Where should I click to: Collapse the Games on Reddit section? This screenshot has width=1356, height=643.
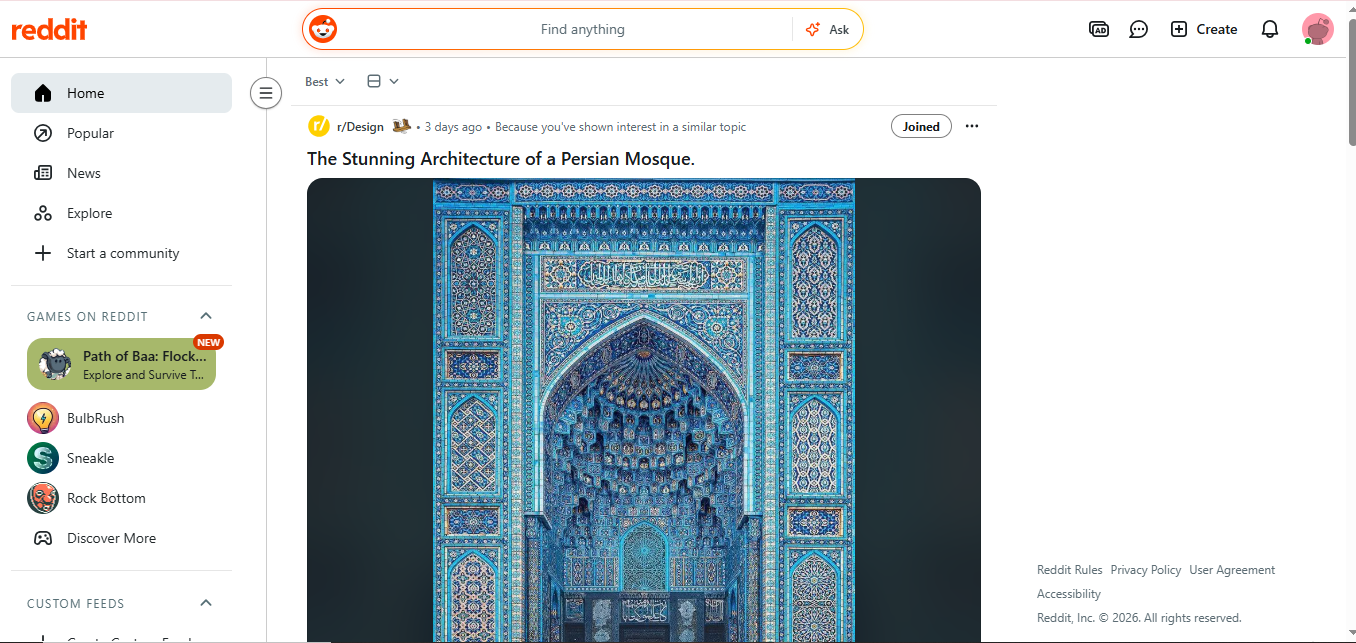pos(206,316)
